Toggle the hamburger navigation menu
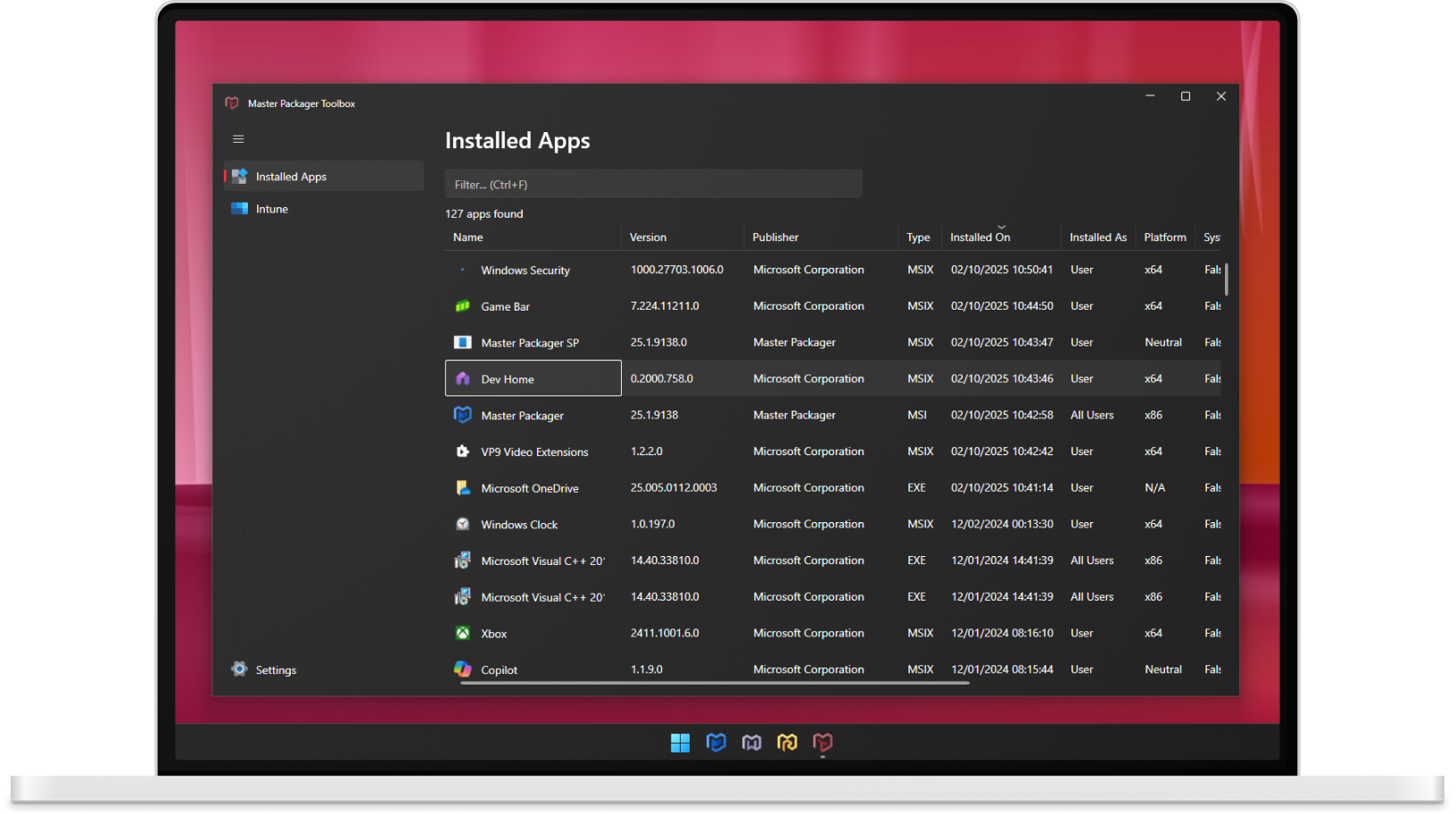 tap(238, 139)
